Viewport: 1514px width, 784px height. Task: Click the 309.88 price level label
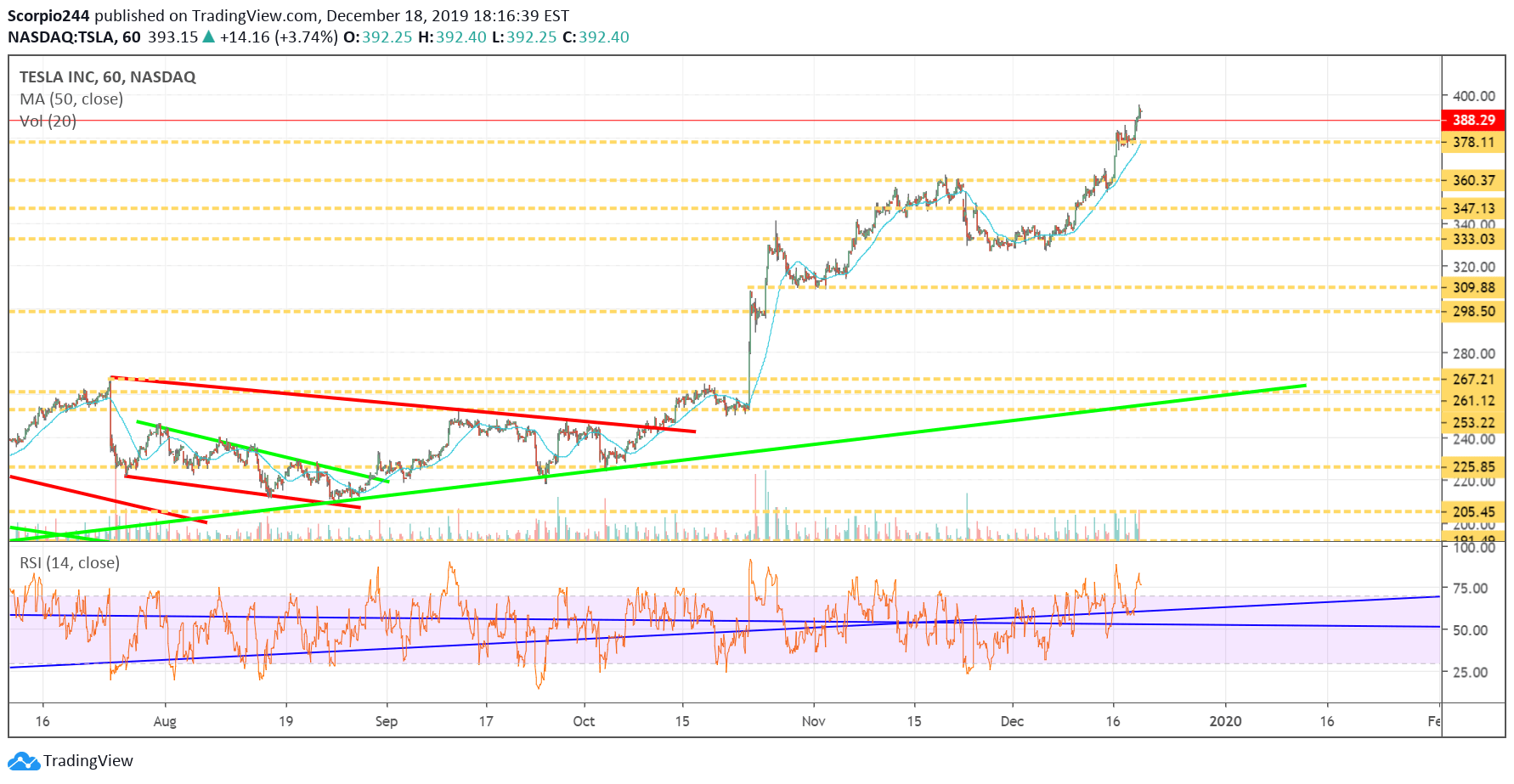click(1473, 287)
